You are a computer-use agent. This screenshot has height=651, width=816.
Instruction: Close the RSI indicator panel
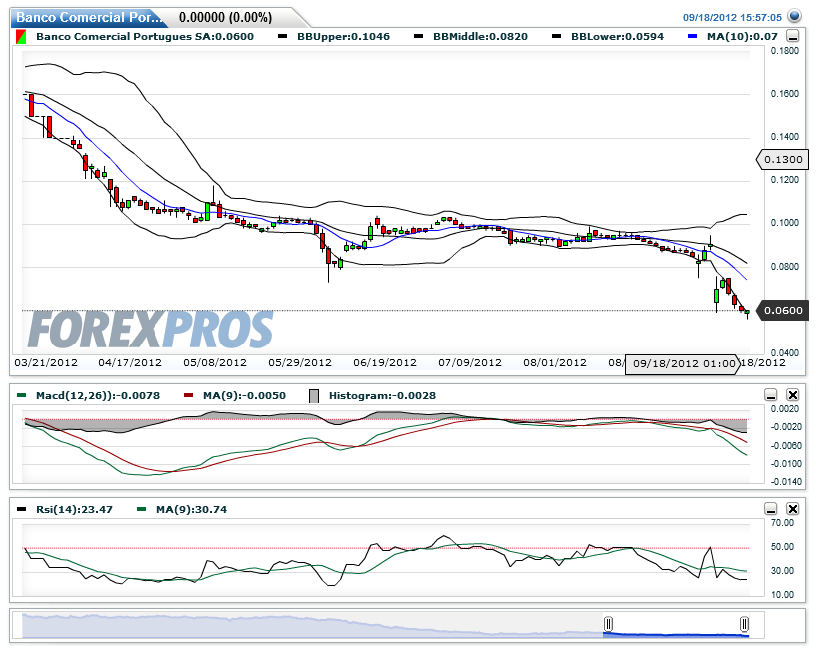(792, 509)
